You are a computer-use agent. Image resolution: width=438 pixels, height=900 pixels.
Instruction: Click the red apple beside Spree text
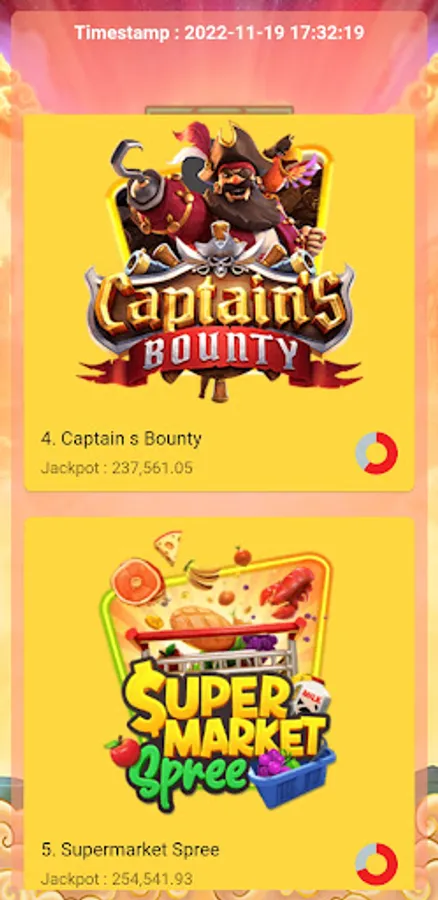(x=122, y=751)
